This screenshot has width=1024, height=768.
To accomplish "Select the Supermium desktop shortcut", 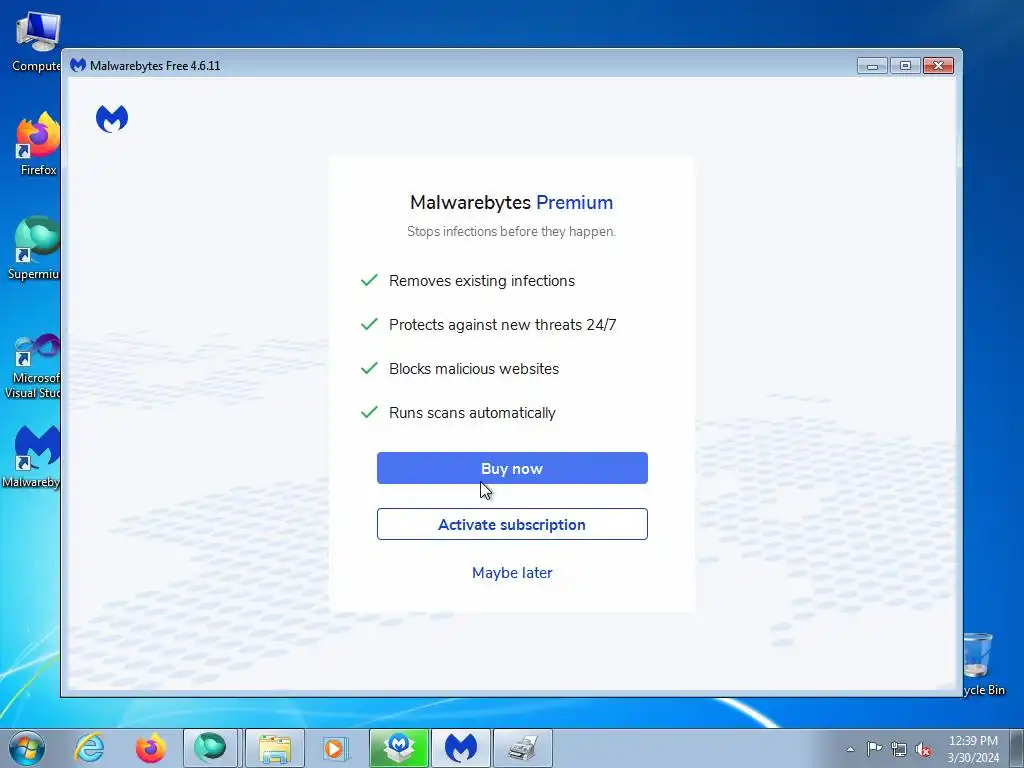I will (x=34, y=248).
